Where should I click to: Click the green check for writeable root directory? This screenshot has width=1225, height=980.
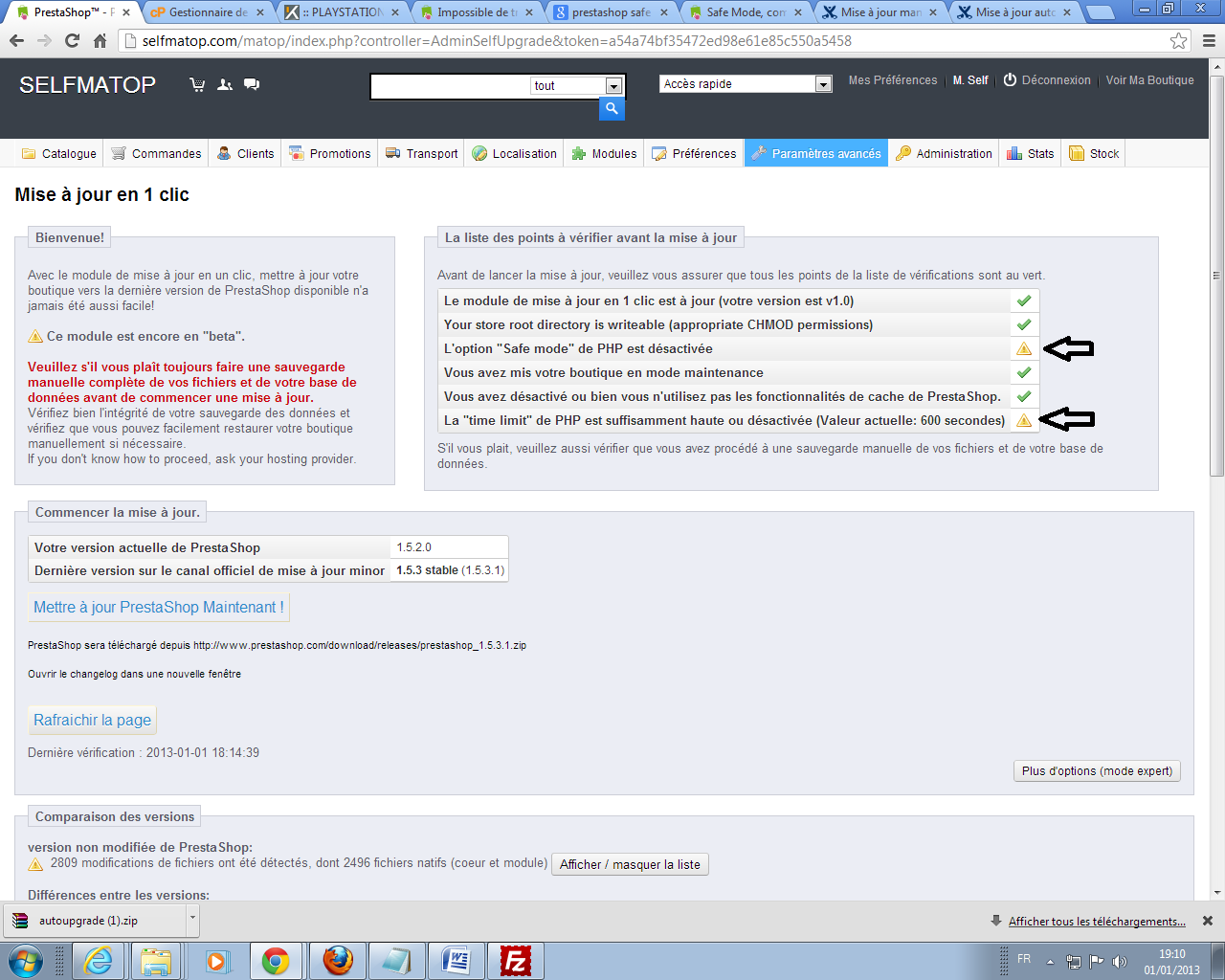tap(1024, 324)
